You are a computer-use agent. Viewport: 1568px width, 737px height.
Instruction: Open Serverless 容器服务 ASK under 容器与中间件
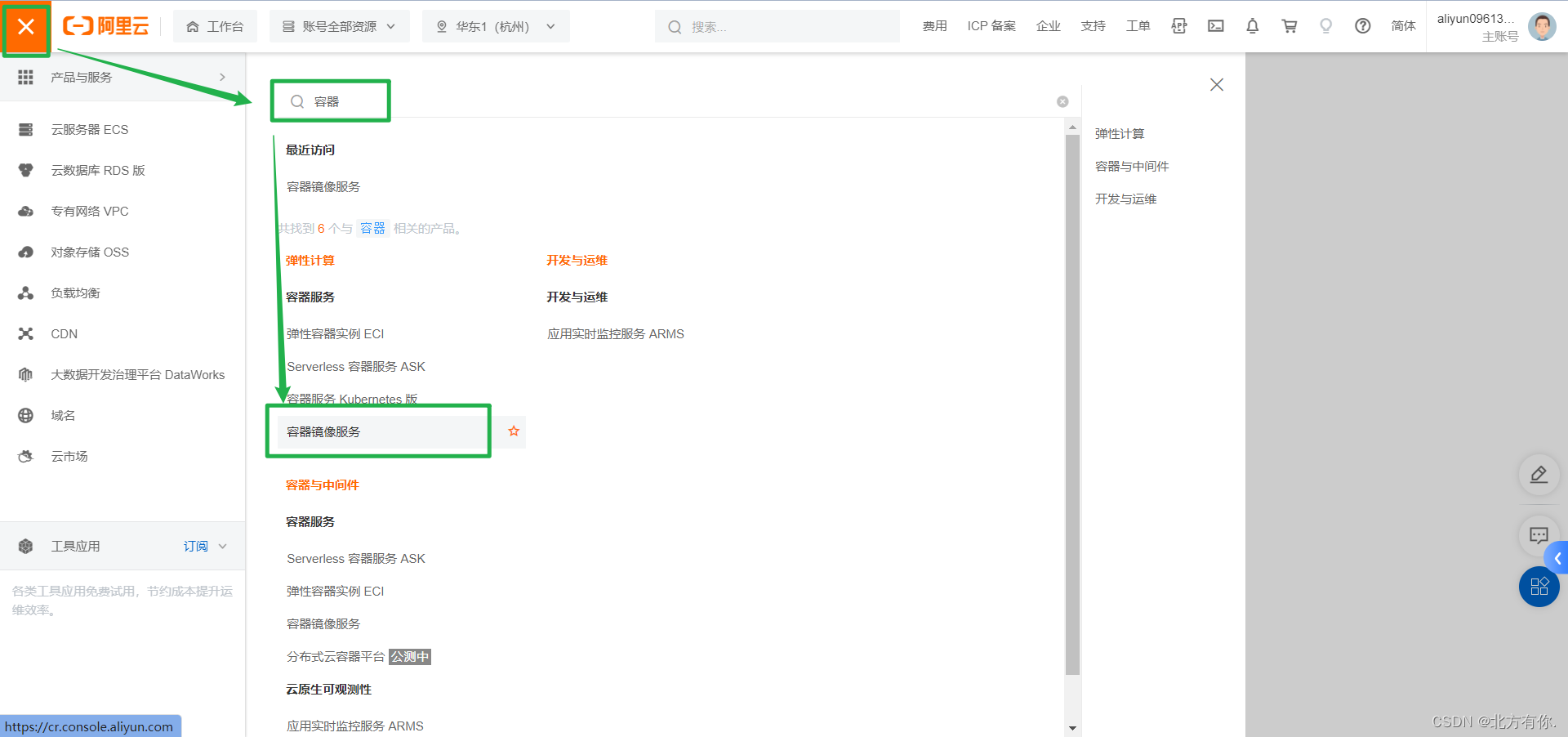point(356,559)
